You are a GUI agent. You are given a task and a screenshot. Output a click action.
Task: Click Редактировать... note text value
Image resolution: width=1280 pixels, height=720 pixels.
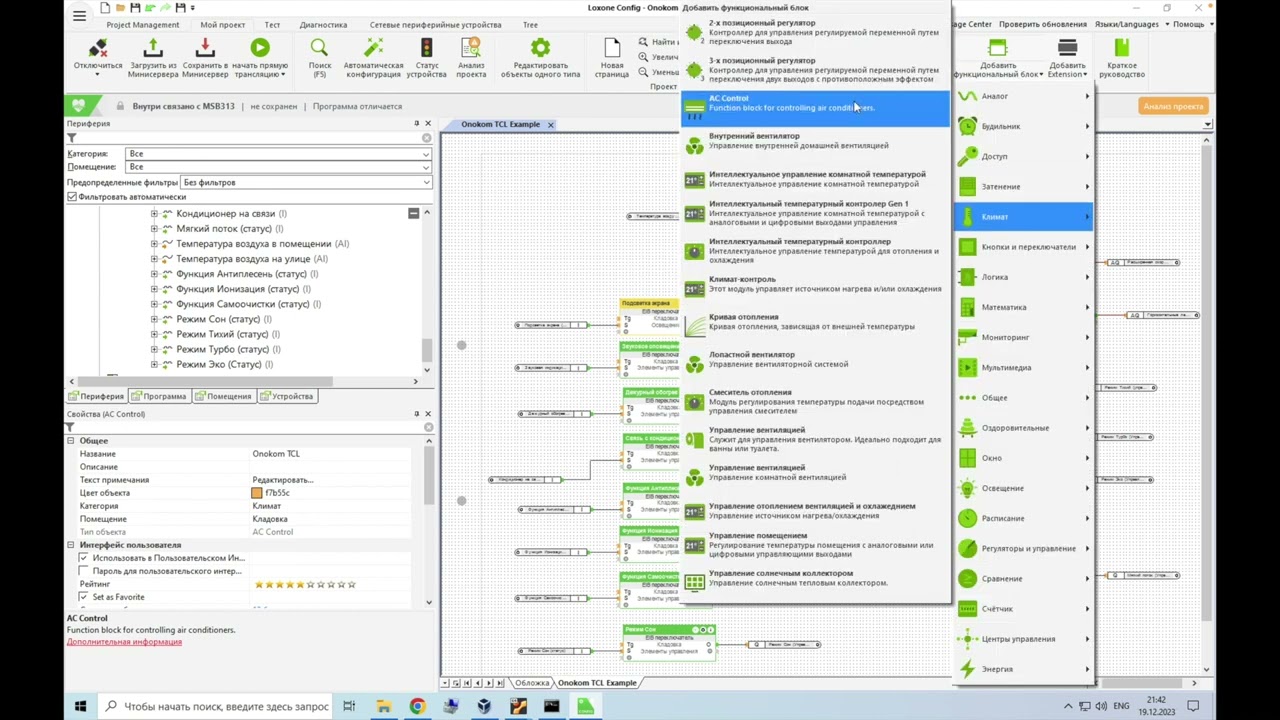[283, 480]
